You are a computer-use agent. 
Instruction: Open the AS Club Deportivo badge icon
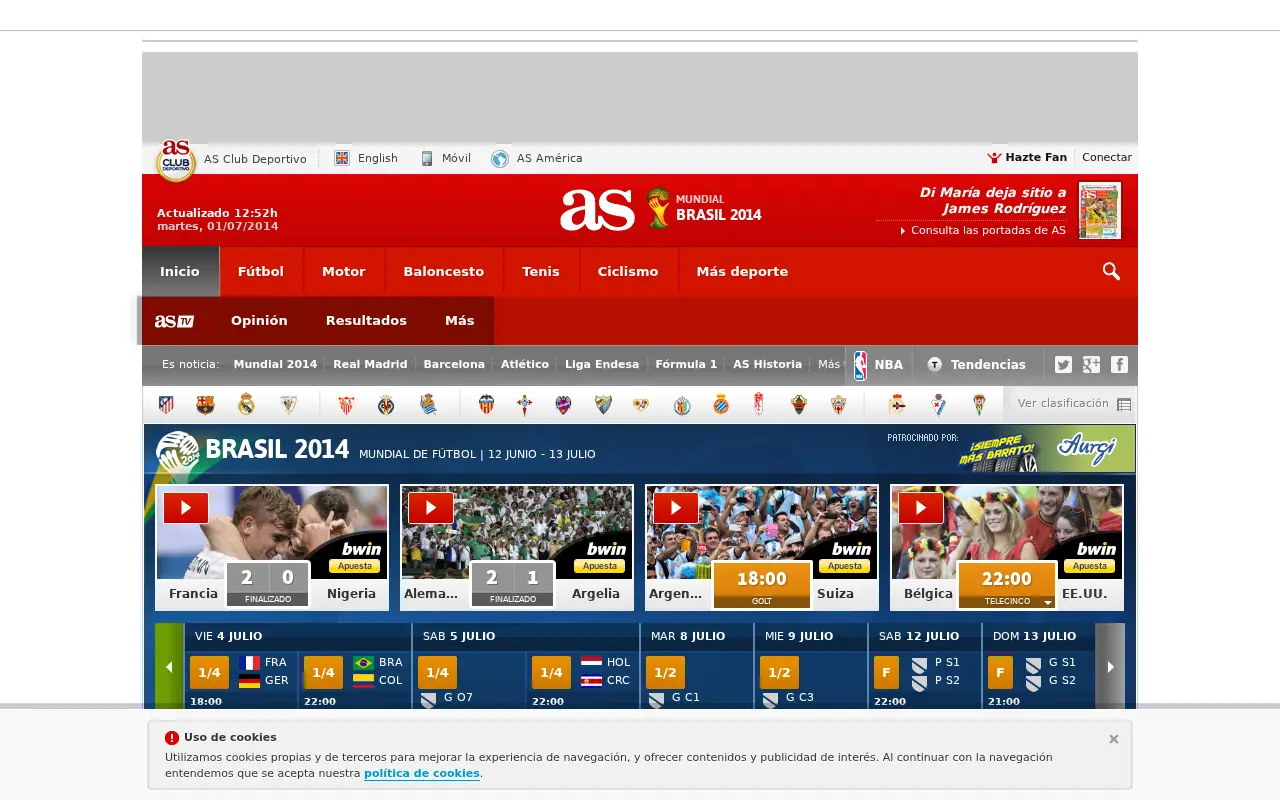pos(176,160)
